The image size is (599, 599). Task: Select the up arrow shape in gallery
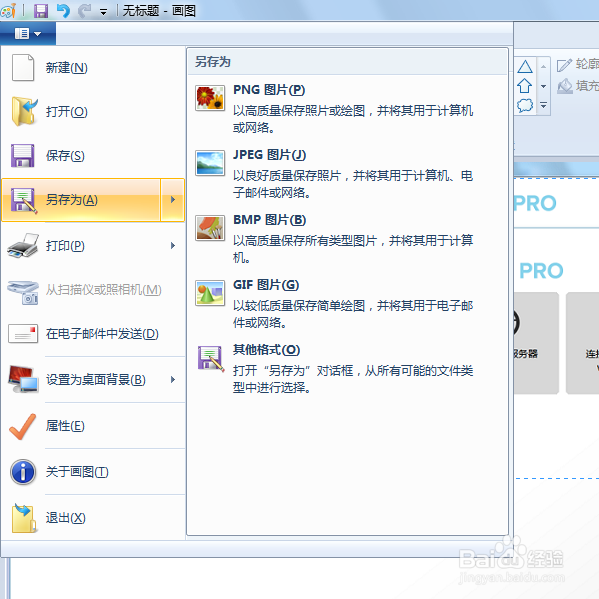coord(524,86)
